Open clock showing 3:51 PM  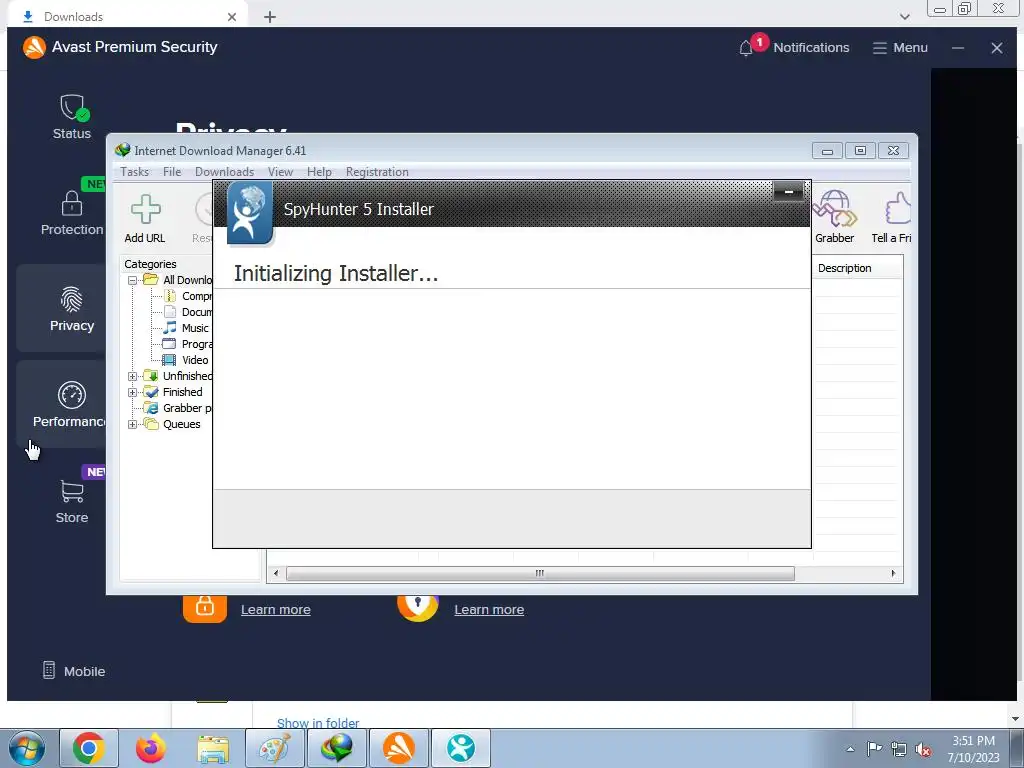point(973,749)
